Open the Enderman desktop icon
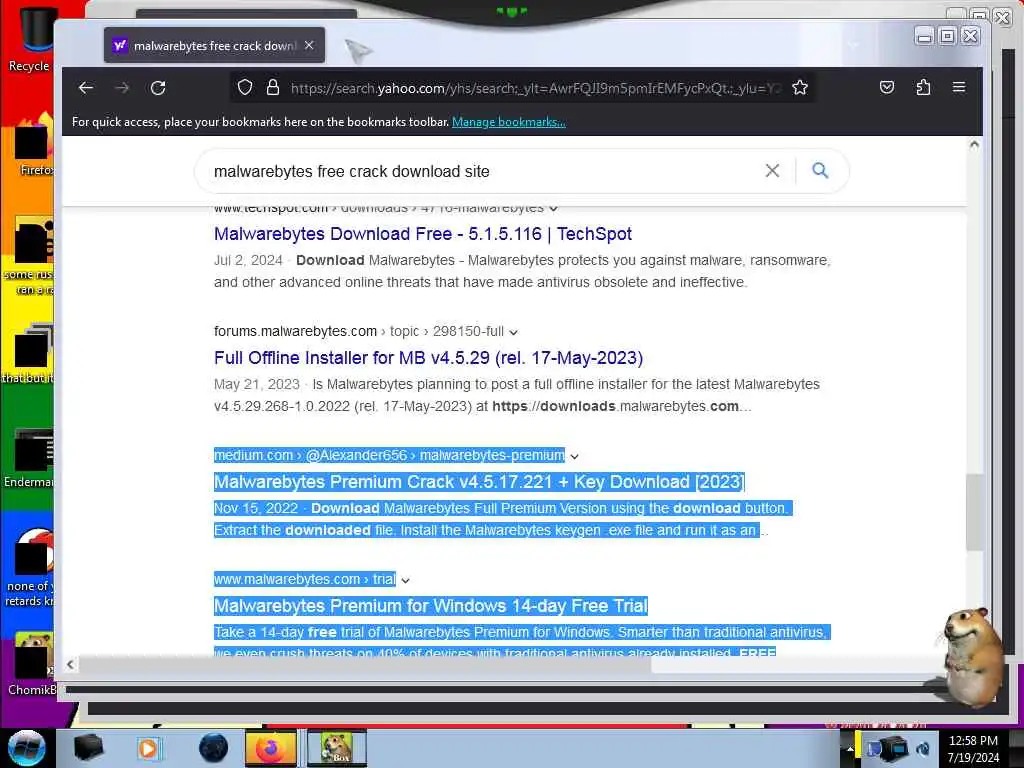 click(29, 457)
